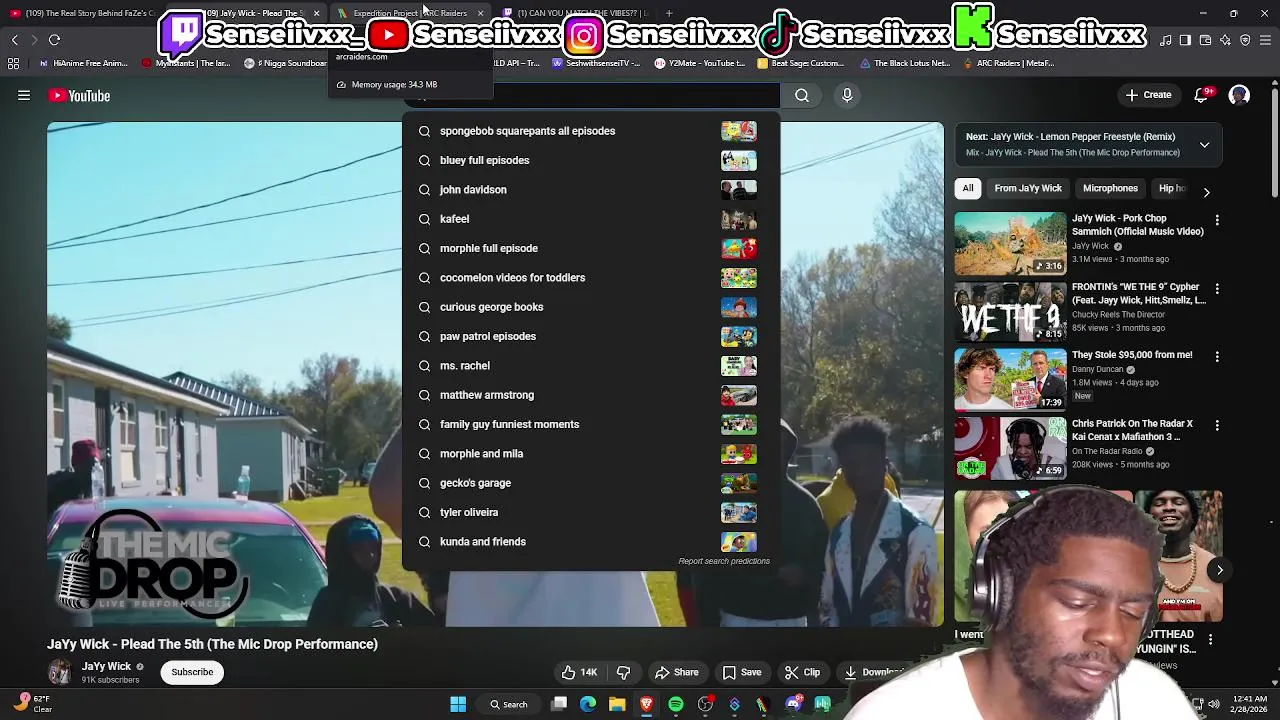Image resolution: width=1280 pixels, height=720 pixels.
Task: Select the All filter chip
Action: (968, 188)
